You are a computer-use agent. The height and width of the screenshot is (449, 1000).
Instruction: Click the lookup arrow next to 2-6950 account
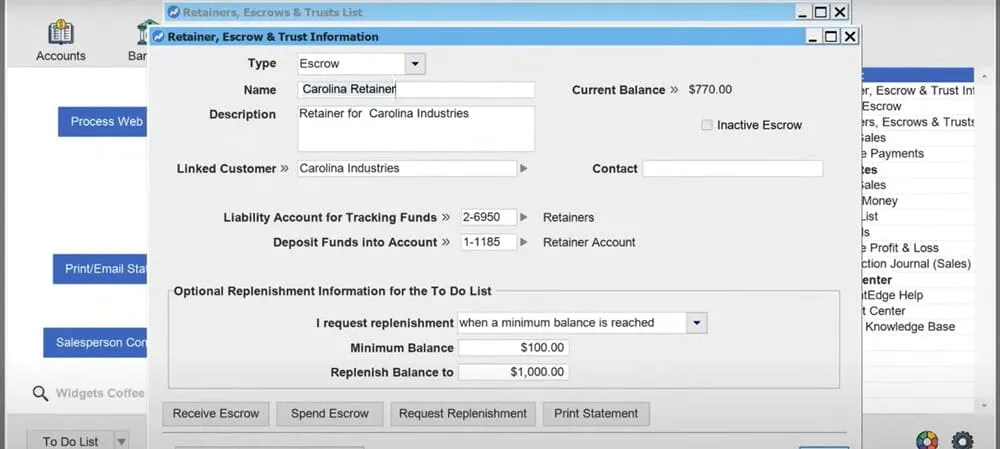coord(524,217)
